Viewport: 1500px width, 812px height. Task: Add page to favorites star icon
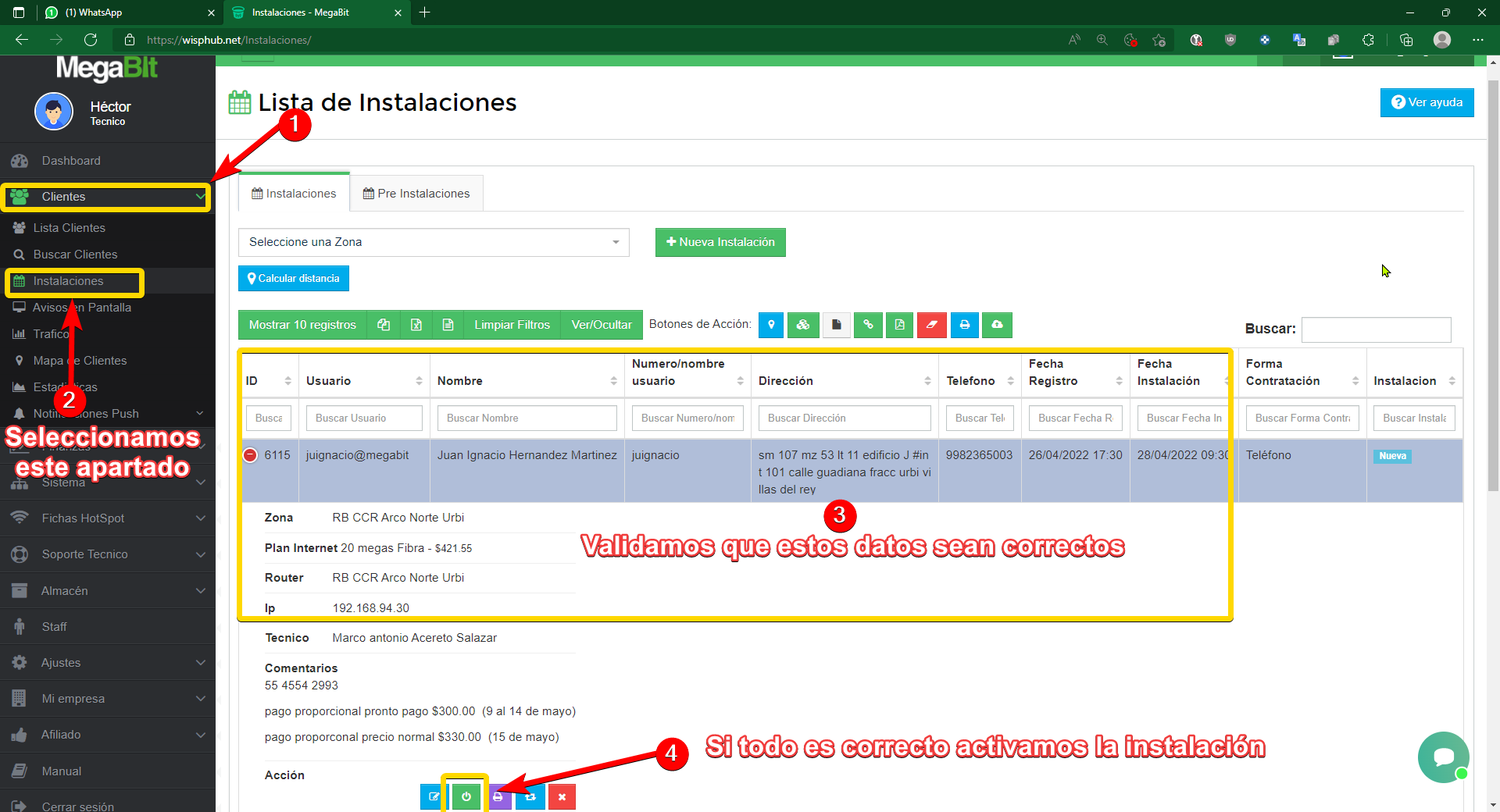tap(1159, 40)
